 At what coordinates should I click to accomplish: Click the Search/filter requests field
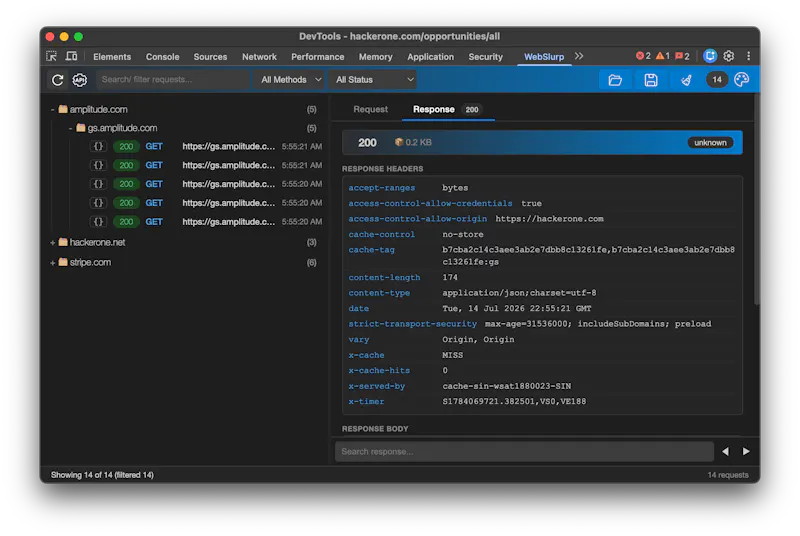(172, 80)
